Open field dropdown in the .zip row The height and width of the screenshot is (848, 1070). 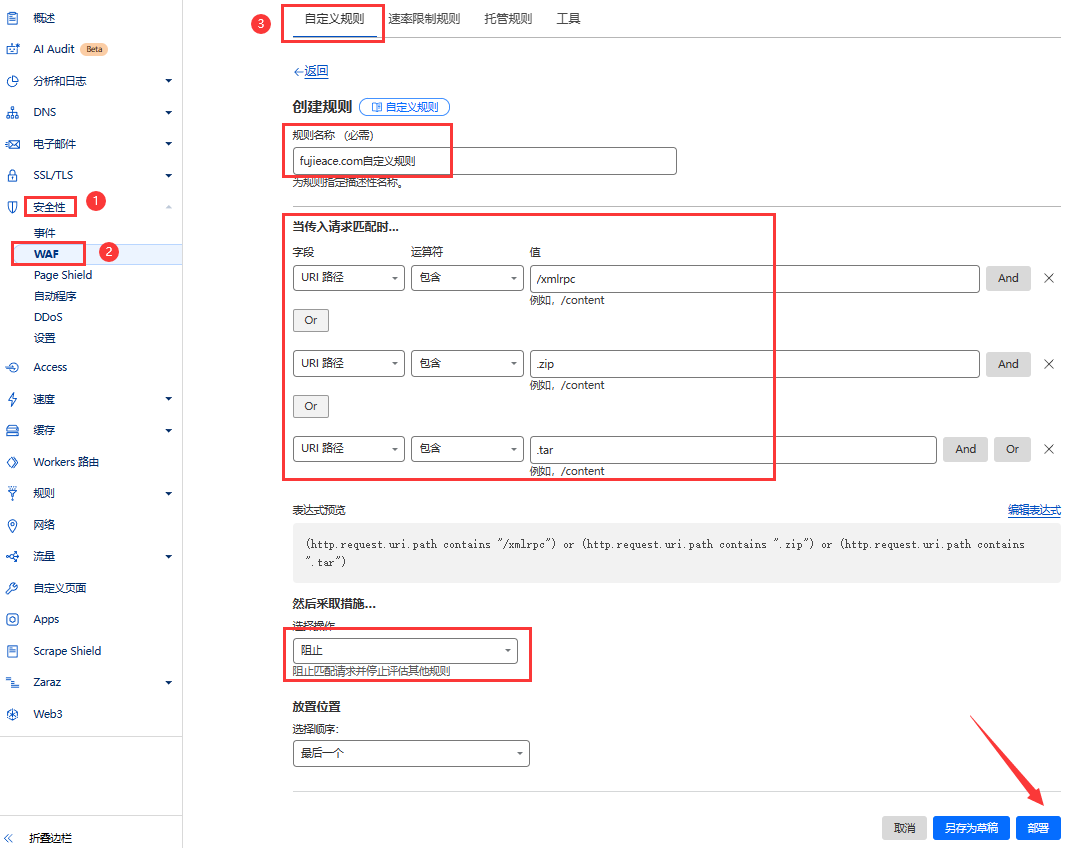349,364
